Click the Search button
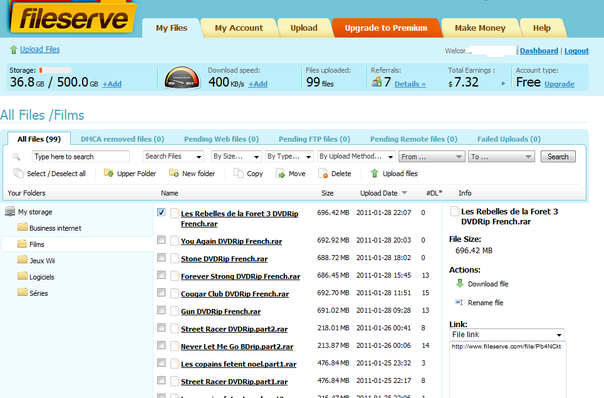The image size is (604, 398). click(x=558, y=156)
